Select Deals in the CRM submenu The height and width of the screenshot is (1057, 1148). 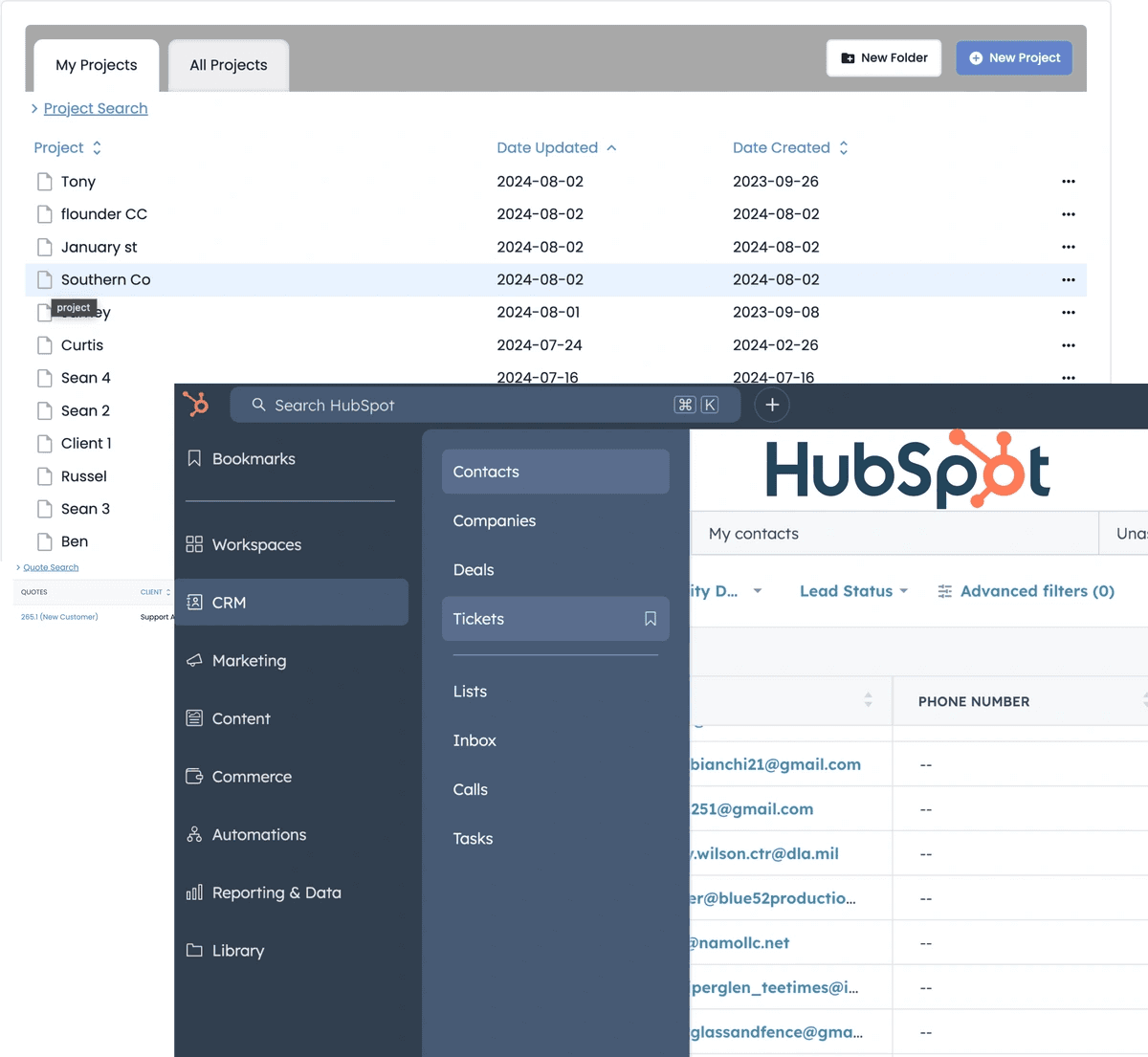point(474,569)
